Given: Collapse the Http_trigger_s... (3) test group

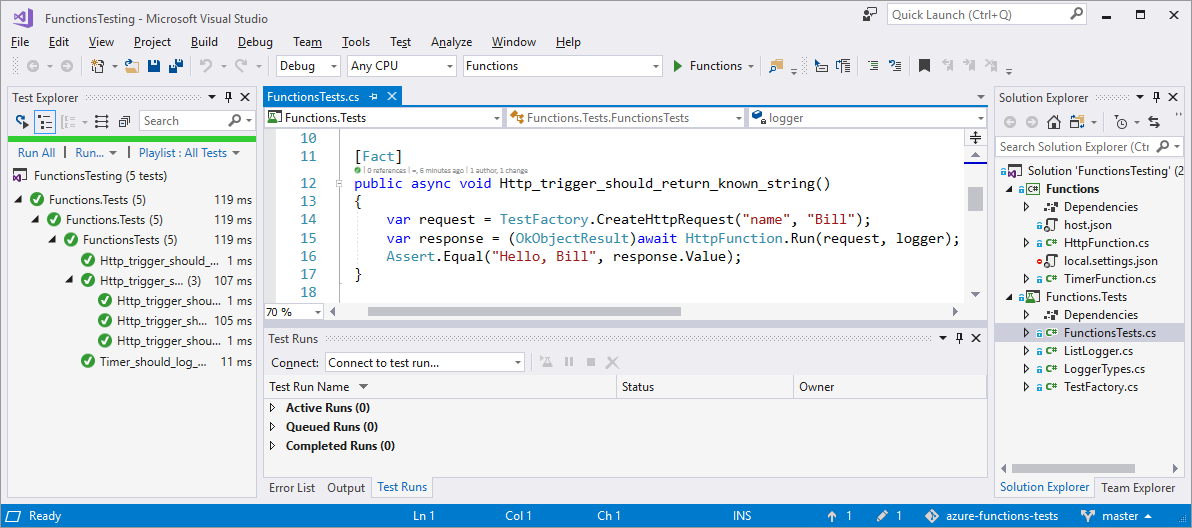Looking at the screenshot, I should tap(70, 279).
